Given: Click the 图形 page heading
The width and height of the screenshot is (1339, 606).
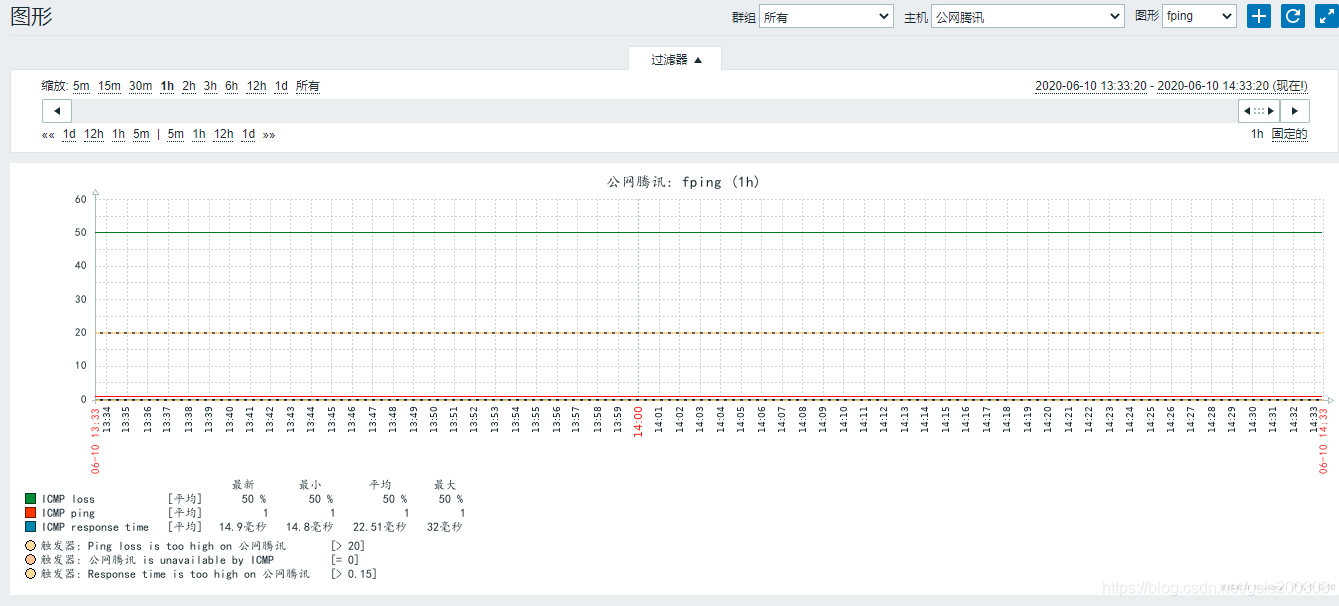Looking at the screenshot, I should click(32, 16).
